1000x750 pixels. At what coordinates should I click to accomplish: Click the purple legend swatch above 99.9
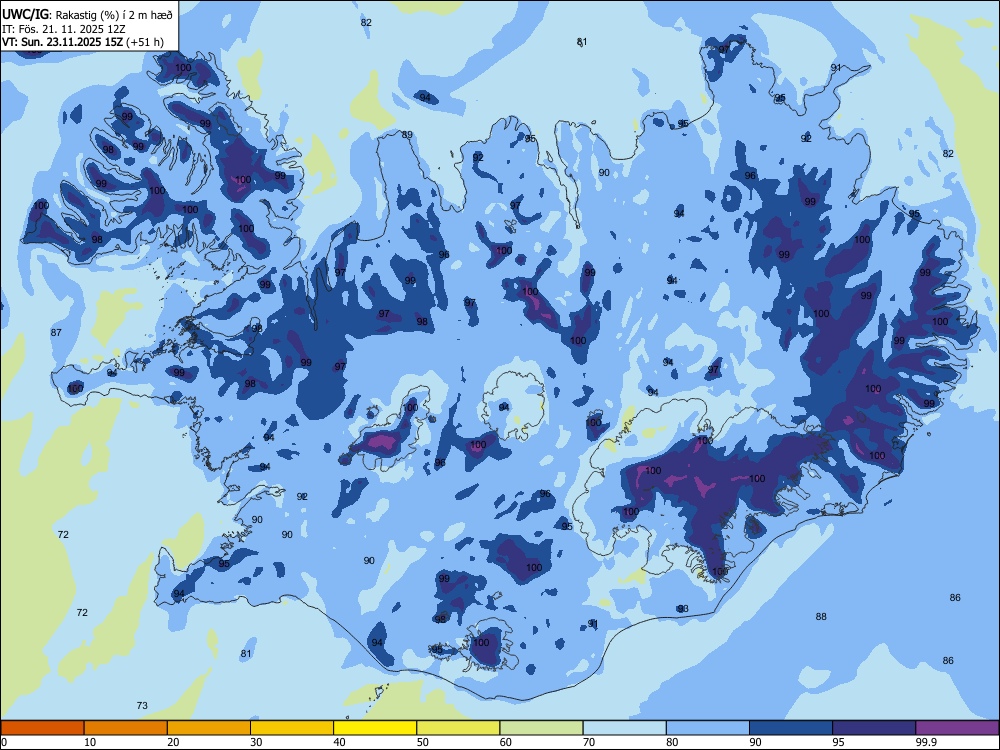[x=957, y=728]
